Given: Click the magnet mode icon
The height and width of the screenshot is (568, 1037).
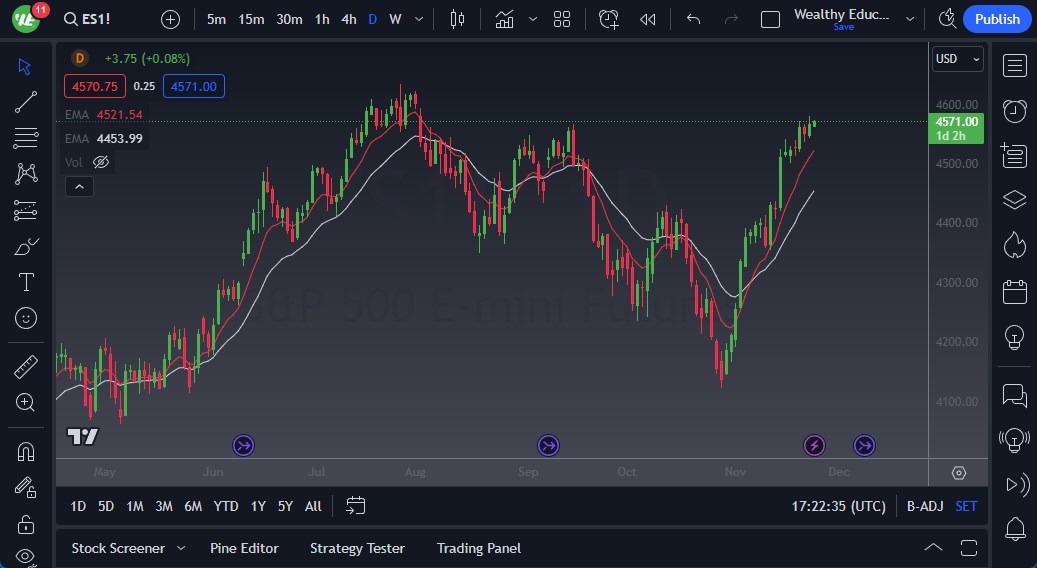Looking at the screenshot, I should (26, 451).
